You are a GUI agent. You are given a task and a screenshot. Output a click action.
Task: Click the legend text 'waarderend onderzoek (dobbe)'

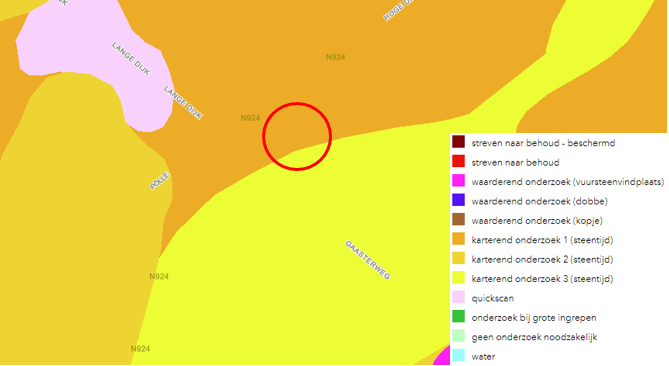point(540,201)
